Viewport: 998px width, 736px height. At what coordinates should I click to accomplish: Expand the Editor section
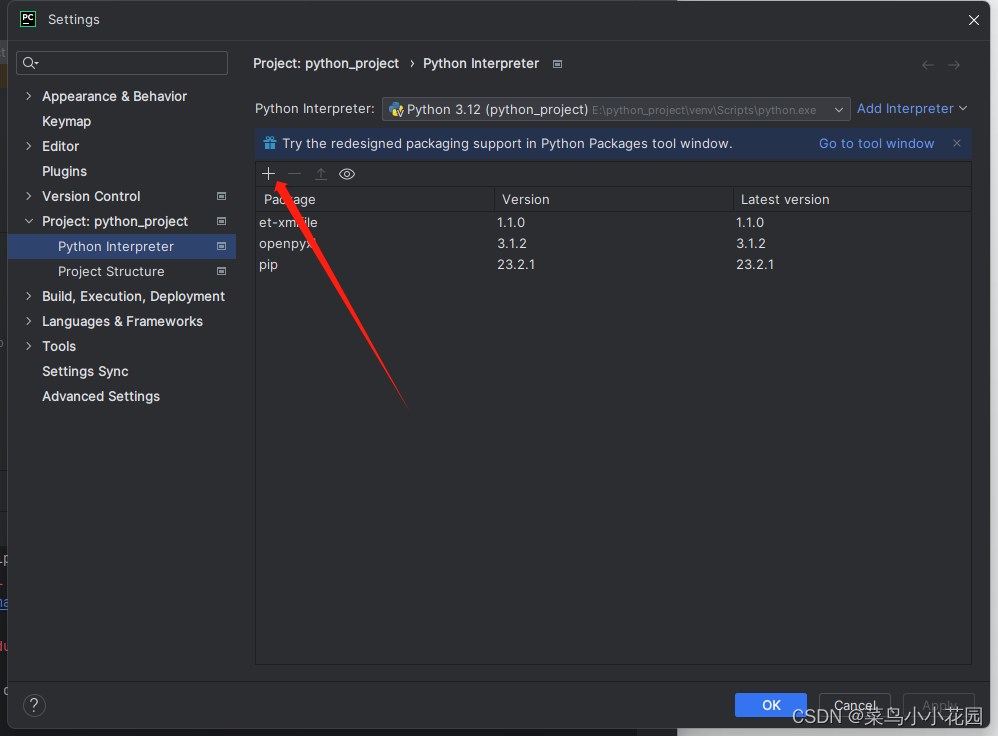click(29, 146)
